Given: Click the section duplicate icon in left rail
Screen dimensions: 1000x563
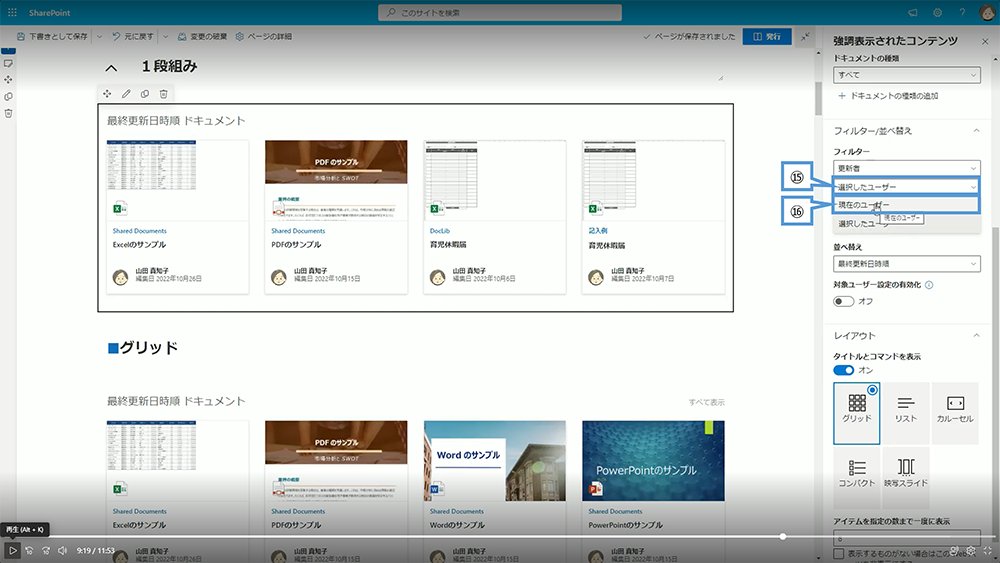Looking at the screenshot, I should point(8,97).
